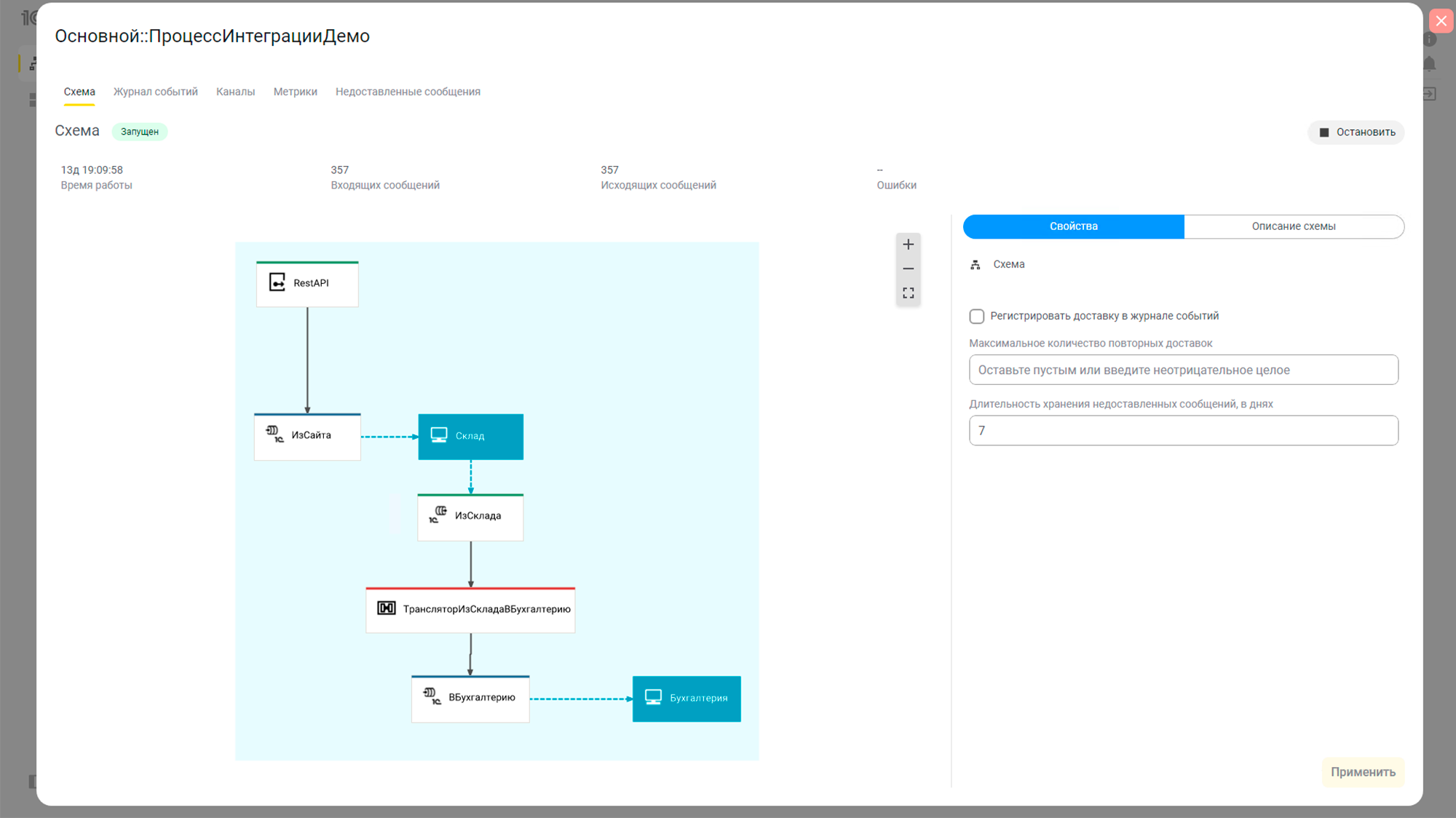Switch to Свойства panel
This screenshot has height=818, width=1456.
click(1073, 226)
